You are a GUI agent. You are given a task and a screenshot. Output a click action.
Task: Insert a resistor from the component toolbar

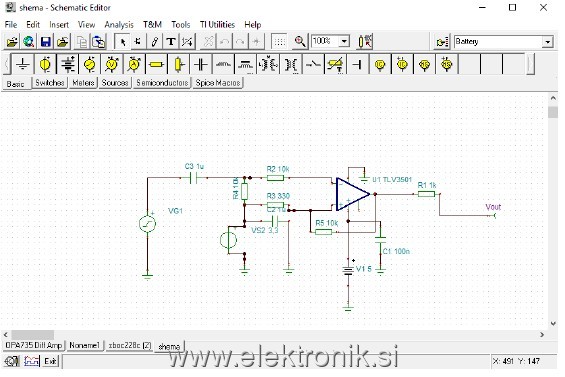156,65
